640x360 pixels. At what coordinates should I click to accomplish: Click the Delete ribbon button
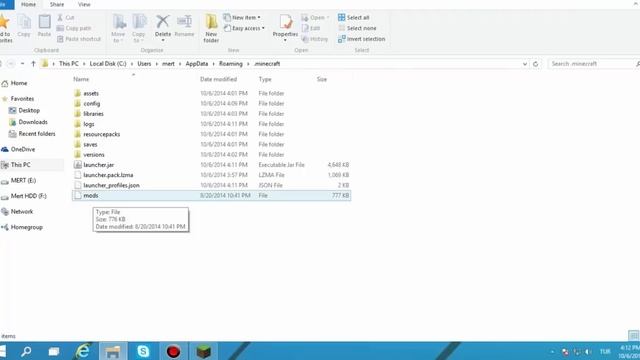(x=162, y=27)
